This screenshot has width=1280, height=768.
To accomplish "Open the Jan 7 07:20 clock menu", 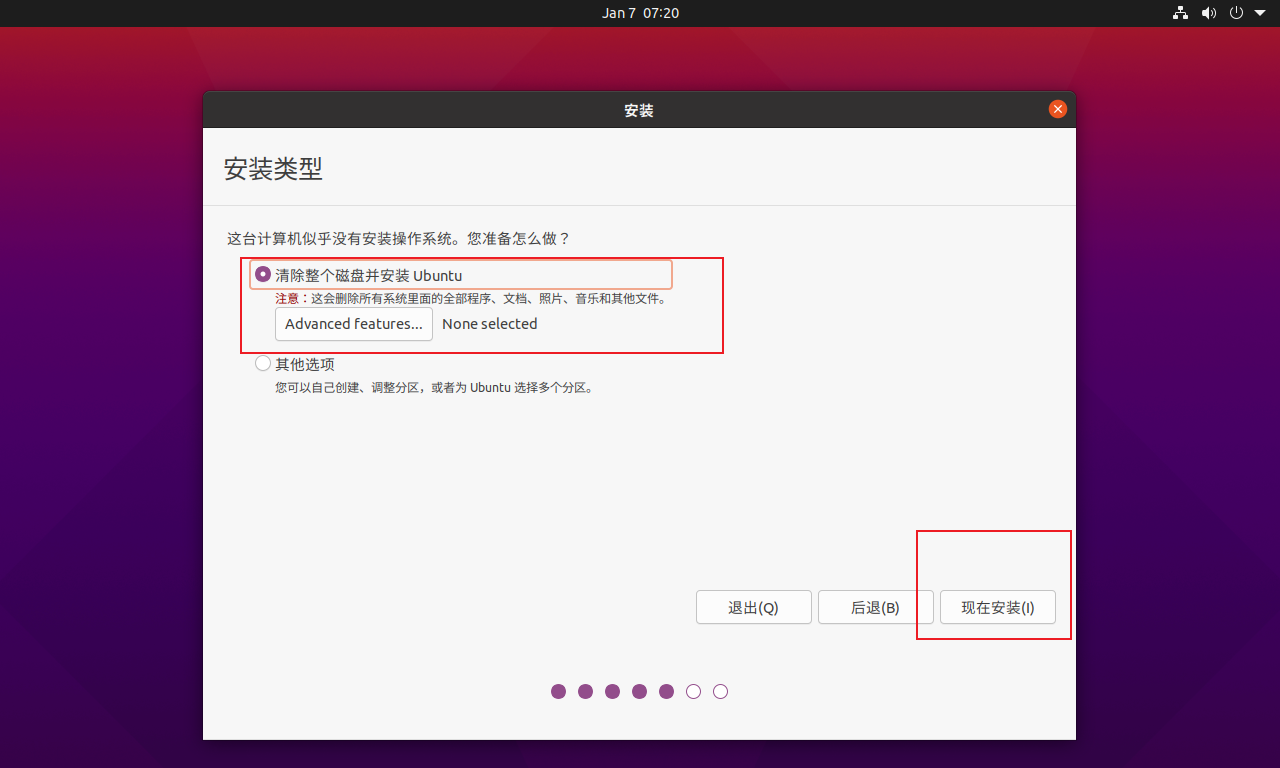I will point(640,13).
